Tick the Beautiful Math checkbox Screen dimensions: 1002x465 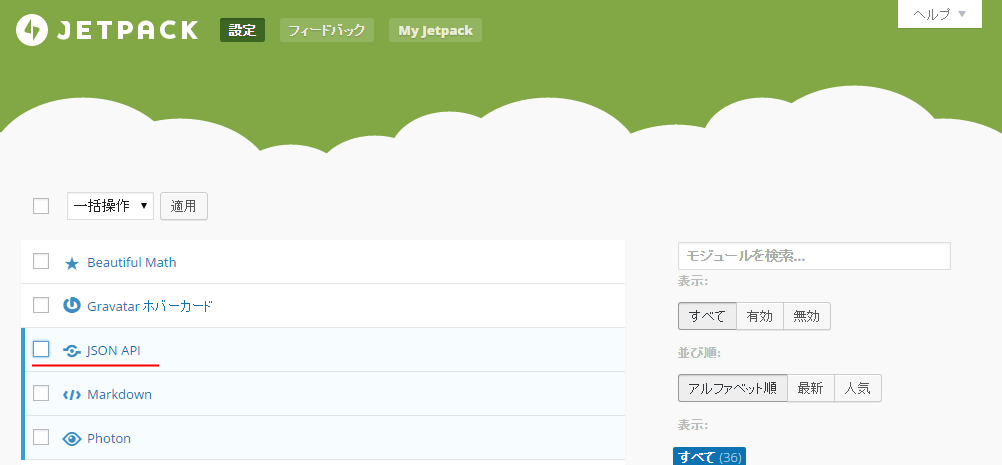pos(41,262)
